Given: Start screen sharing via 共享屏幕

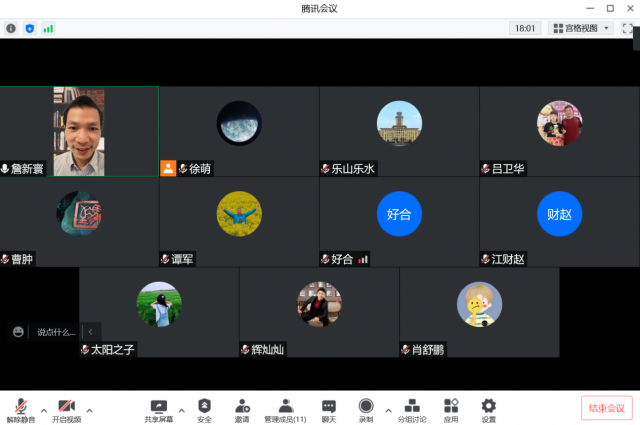Looking at the screenshot, I should [158, 408].
